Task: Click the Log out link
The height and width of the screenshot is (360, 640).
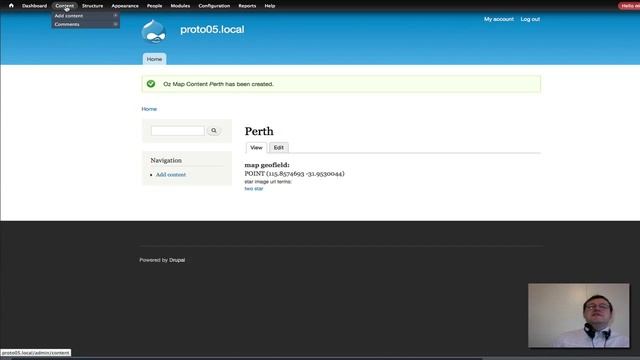Action: tap(530, 19)
